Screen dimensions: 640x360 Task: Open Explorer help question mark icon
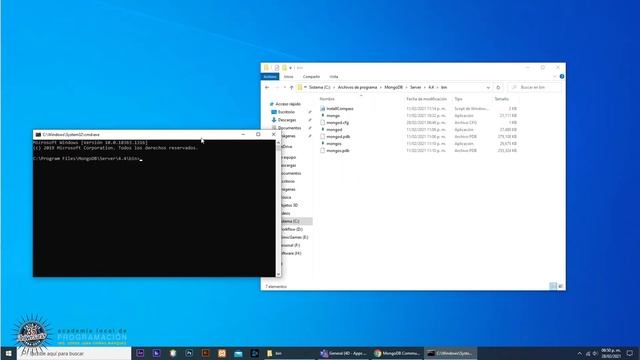562,77
